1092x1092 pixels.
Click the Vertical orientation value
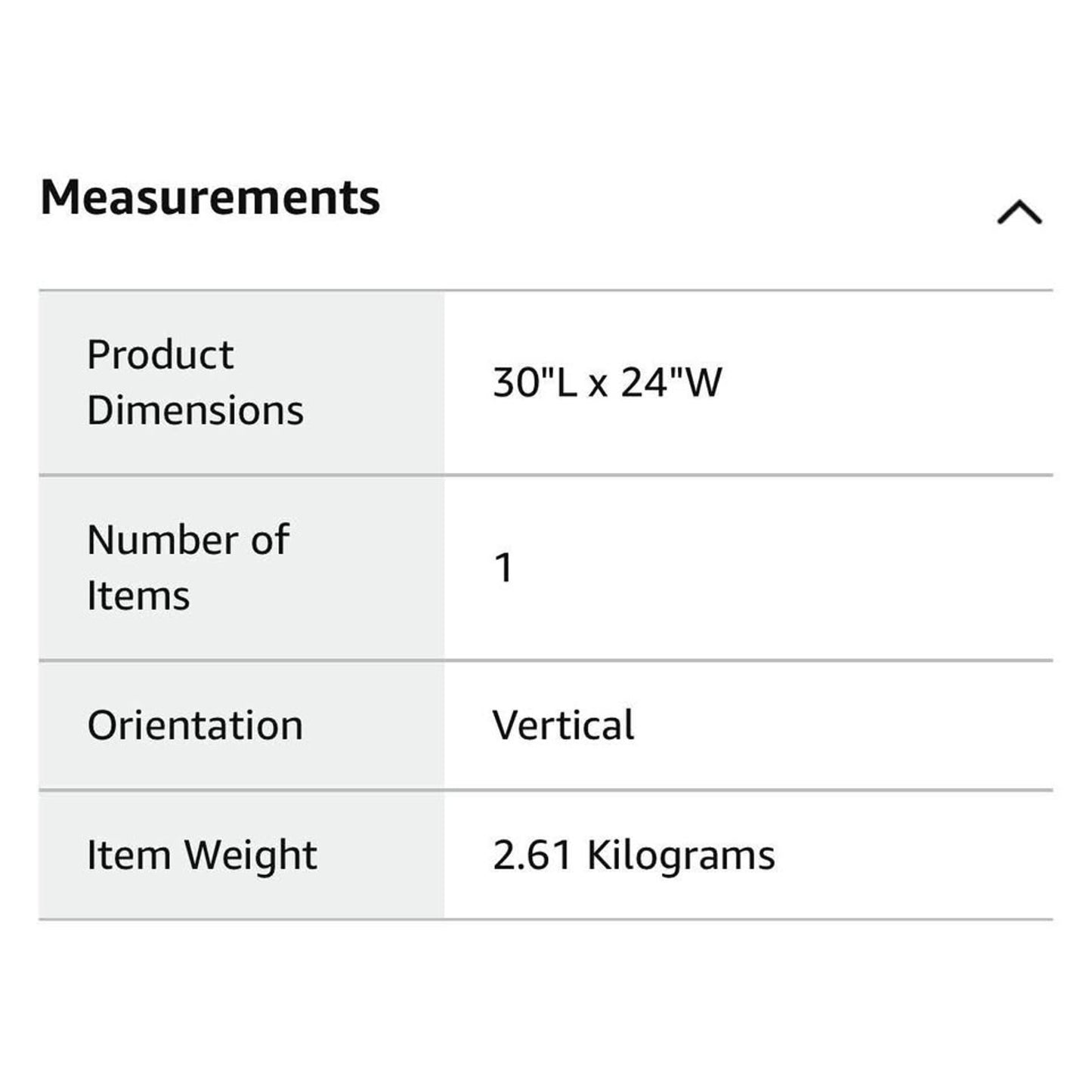[x=563, y=725]
